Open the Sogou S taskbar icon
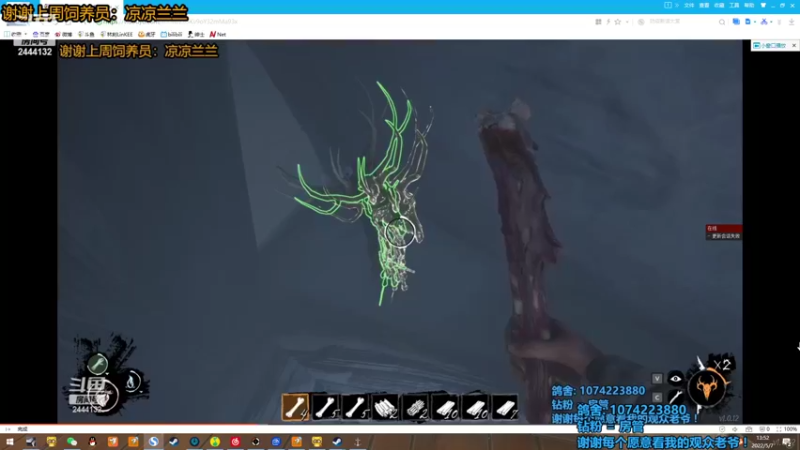 [x=153, y=441]
